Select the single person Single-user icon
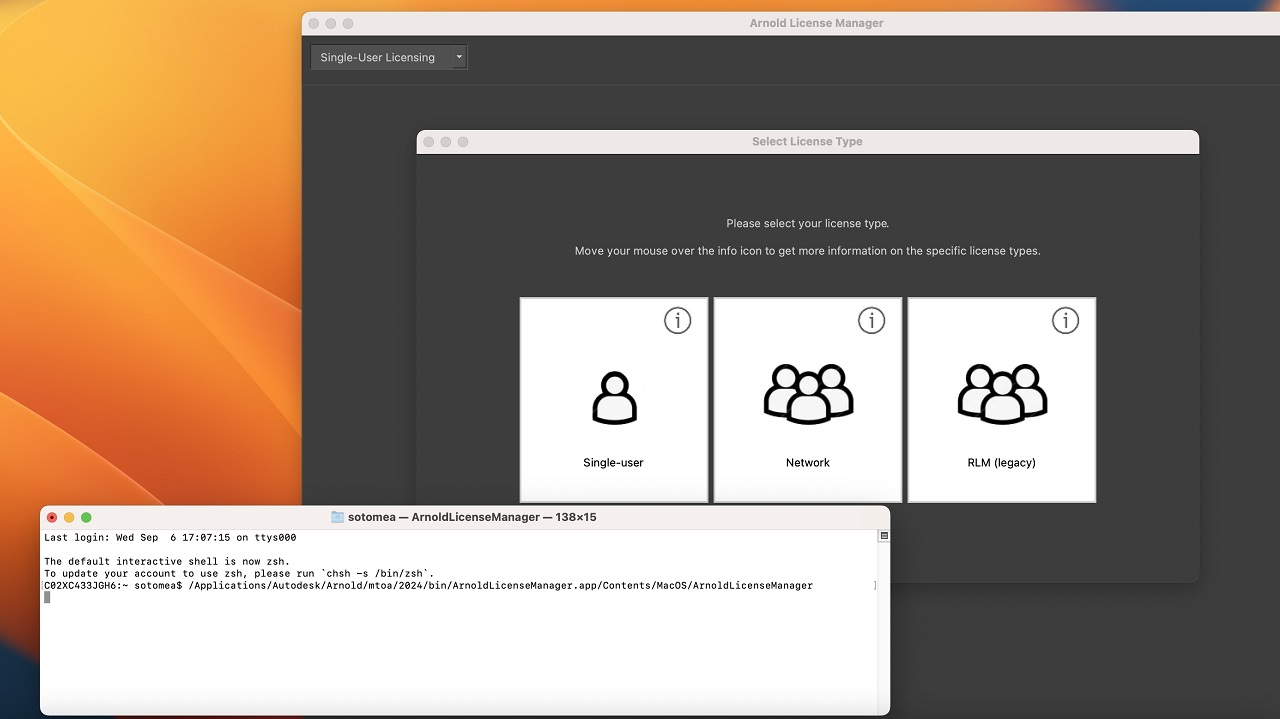The width and height of the screenshot is (1280, 719). coord(614,397)
